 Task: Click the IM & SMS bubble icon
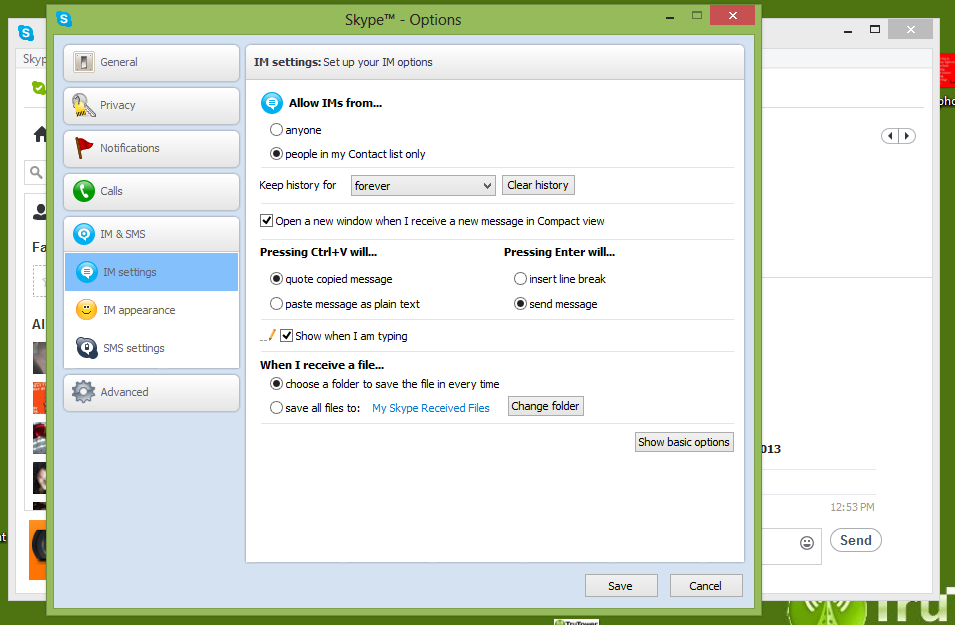click(x=83, y=234)
